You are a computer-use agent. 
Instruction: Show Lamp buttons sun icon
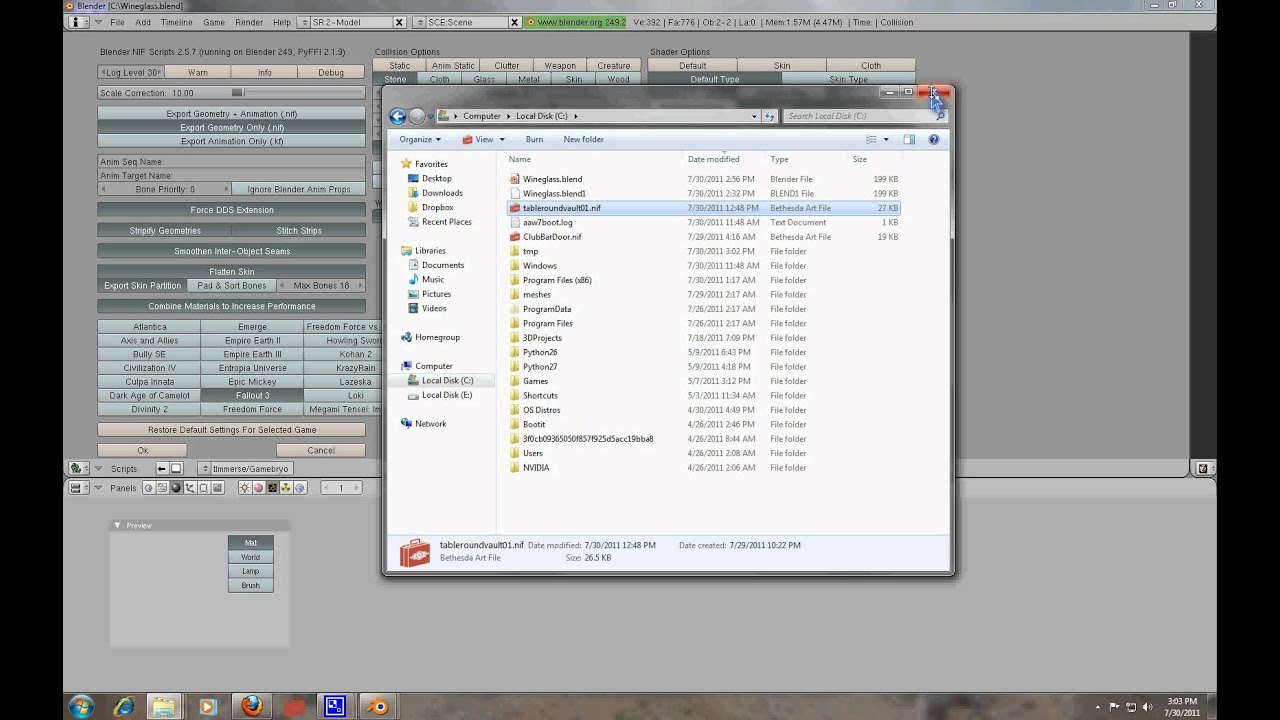click(245, 488)
